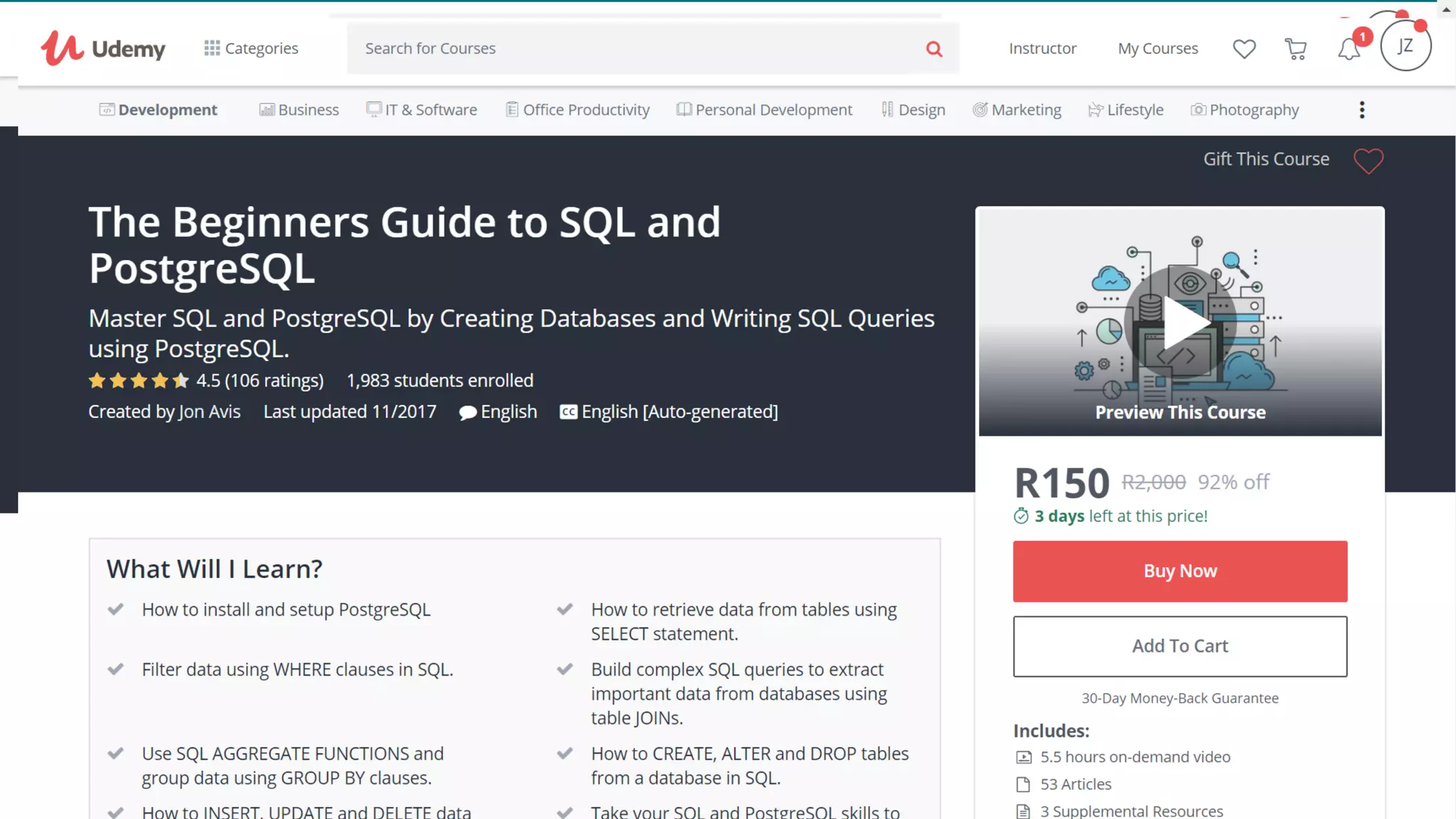Viewport: 1456px width, 819px height.
Task: Open the shopping cart icon
Action: click(1295, 48)
